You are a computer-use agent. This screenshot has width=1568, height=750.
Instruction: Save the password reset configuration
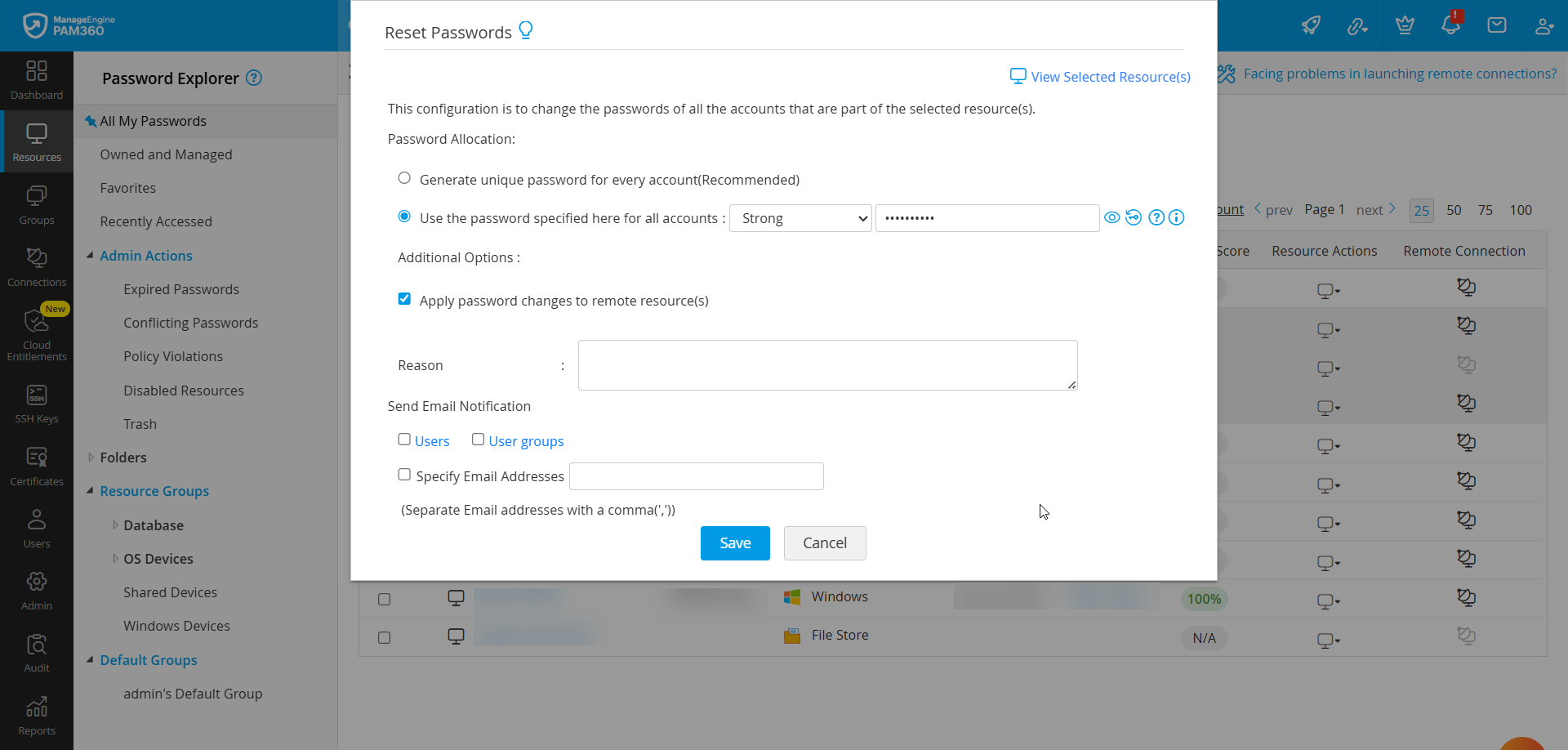[734, 542]
